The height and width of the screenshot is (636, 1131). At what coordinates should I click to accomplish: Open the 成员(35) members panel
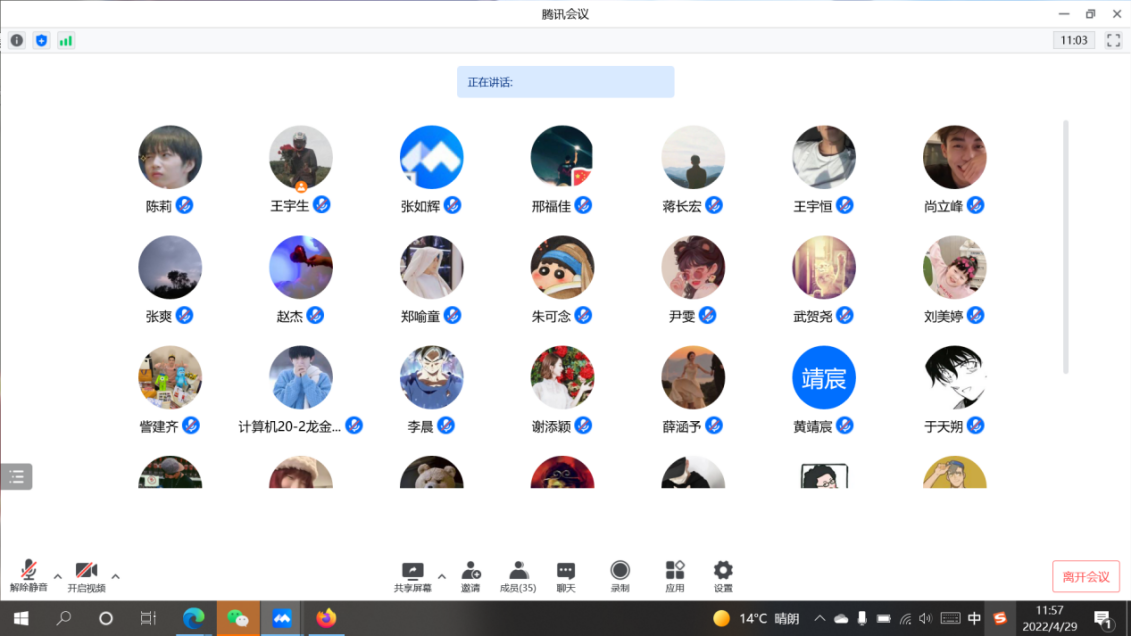tap(518, 575)
